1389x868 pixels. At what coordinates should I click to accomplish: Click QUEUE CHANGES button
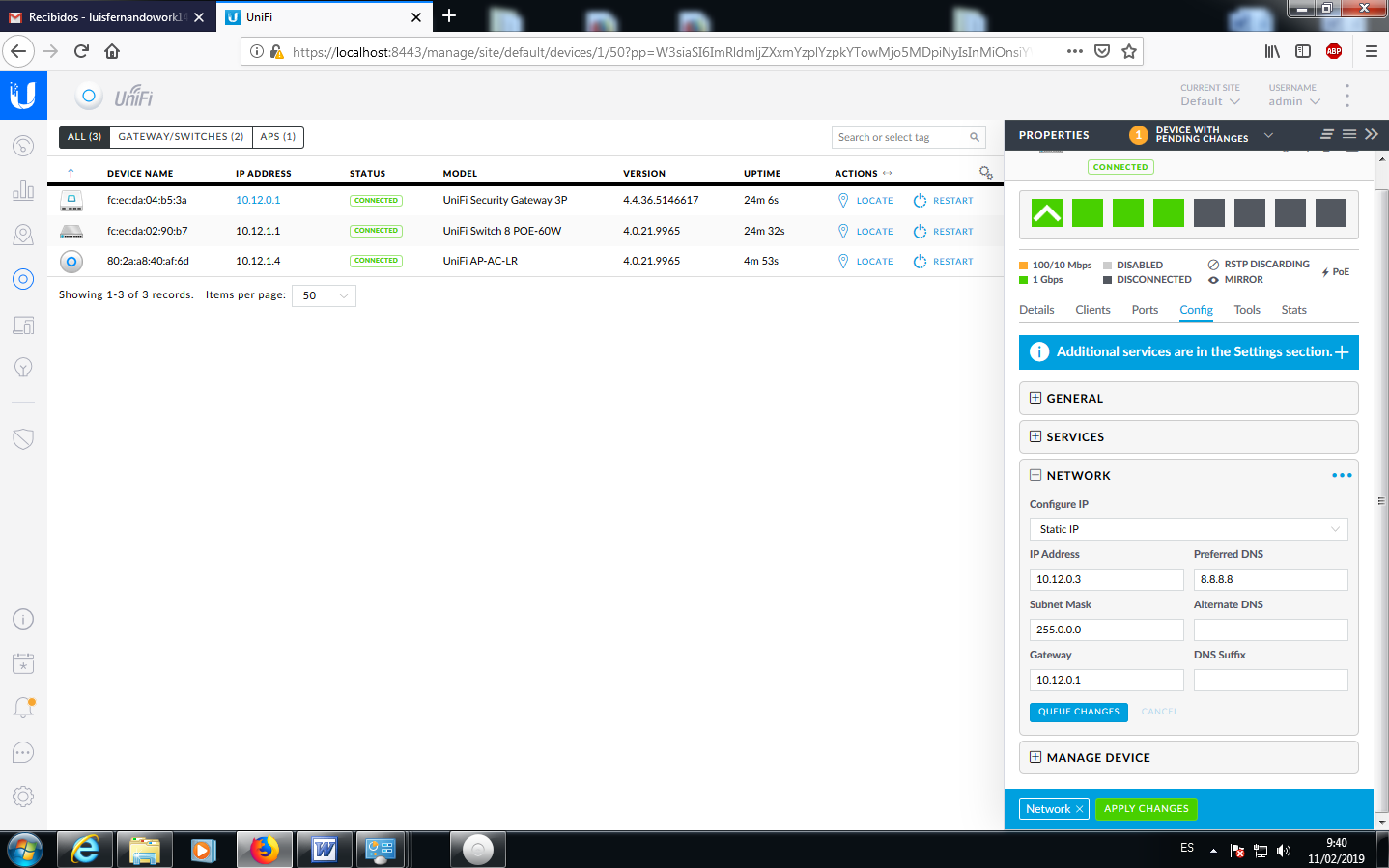pos(1078,712)
